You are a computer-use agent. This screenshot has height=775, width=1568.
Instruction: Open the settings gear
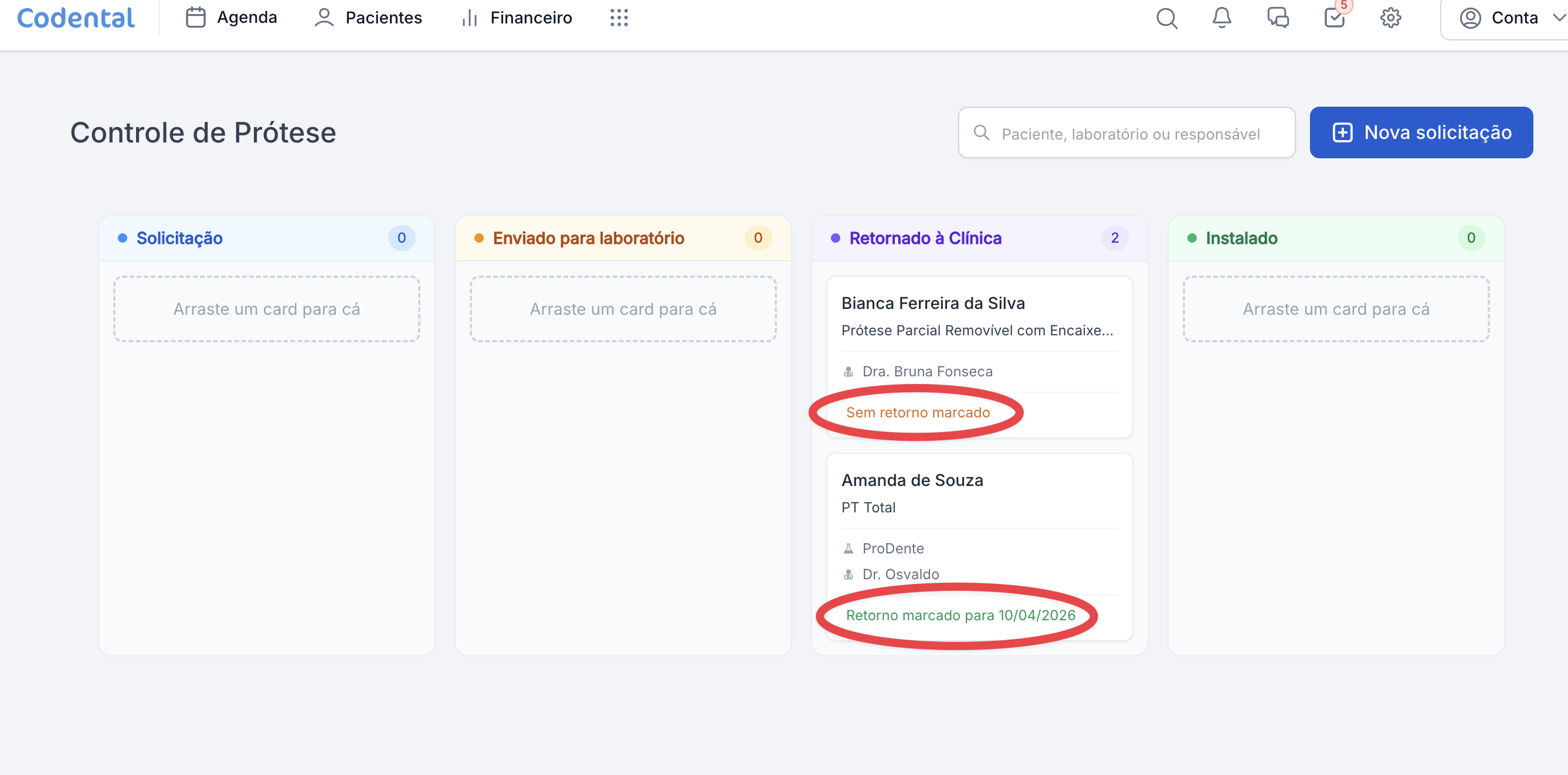[1390, 18]
